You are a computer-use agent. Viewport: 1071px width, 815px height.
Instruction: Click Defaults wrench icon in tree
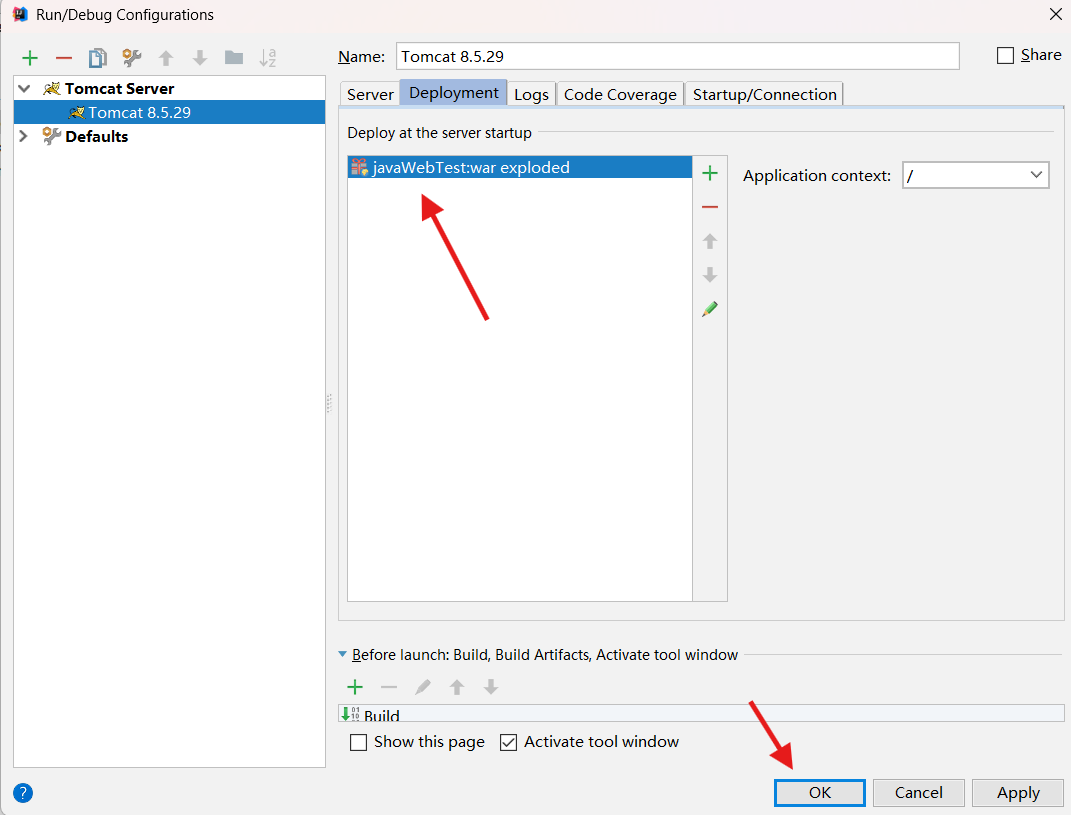[52, 136]
